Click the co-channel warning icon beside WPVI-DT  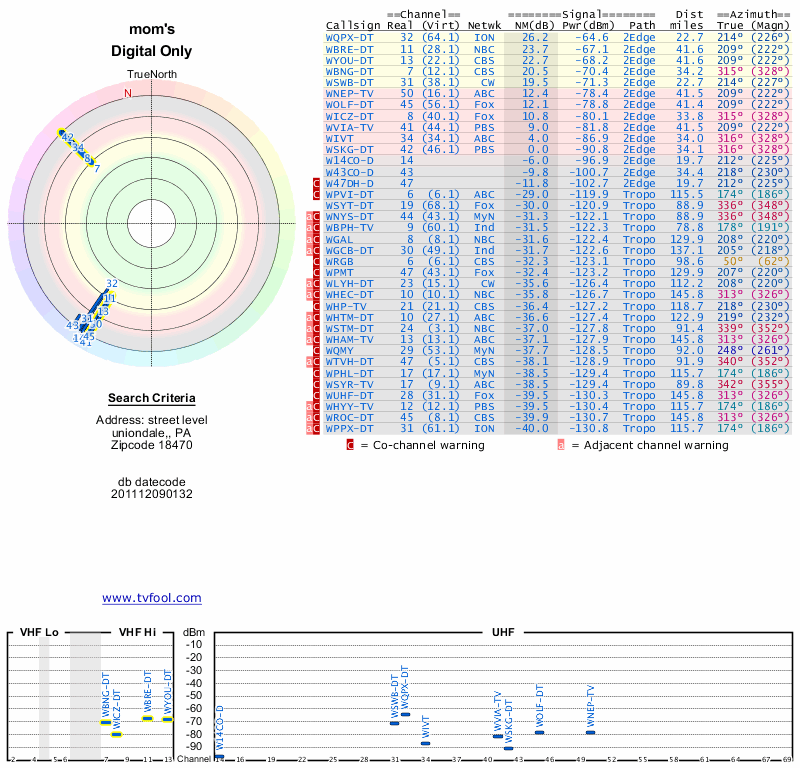click(316, 195)
